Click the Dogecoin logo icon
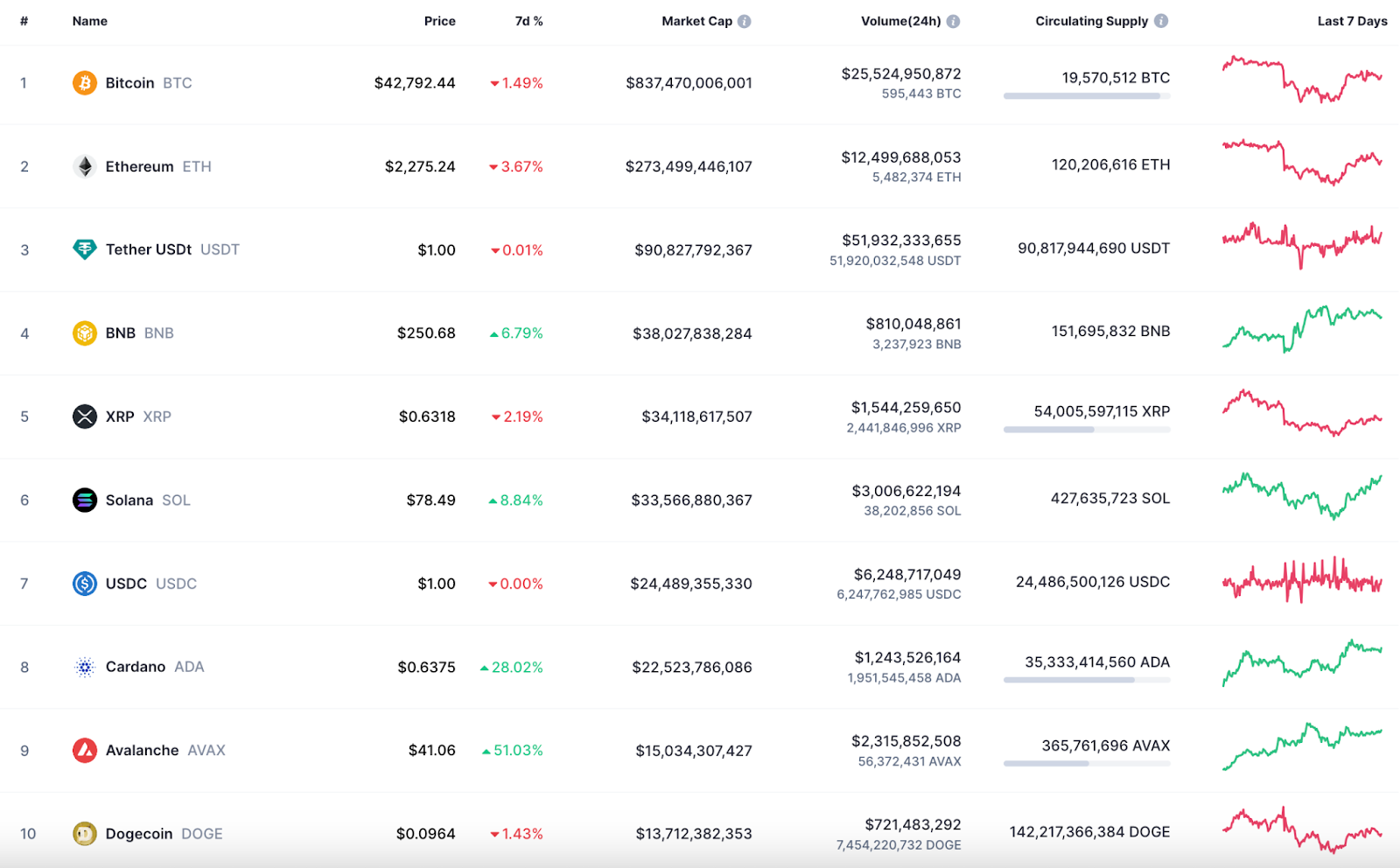Screen dimensions: 1400x868 pos(85,834)
